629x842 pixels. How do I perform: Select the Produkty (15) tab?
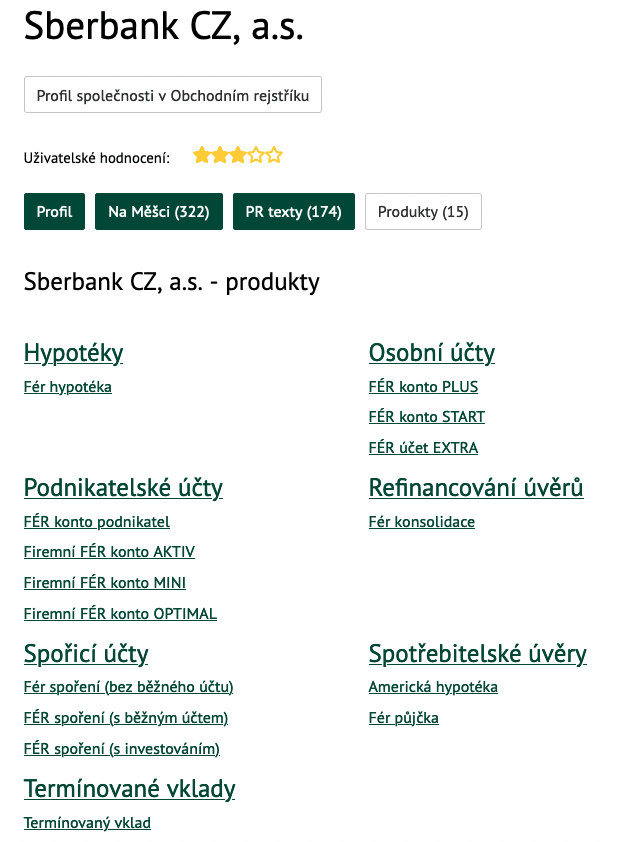pyautogui.click(x=423, y=212)
